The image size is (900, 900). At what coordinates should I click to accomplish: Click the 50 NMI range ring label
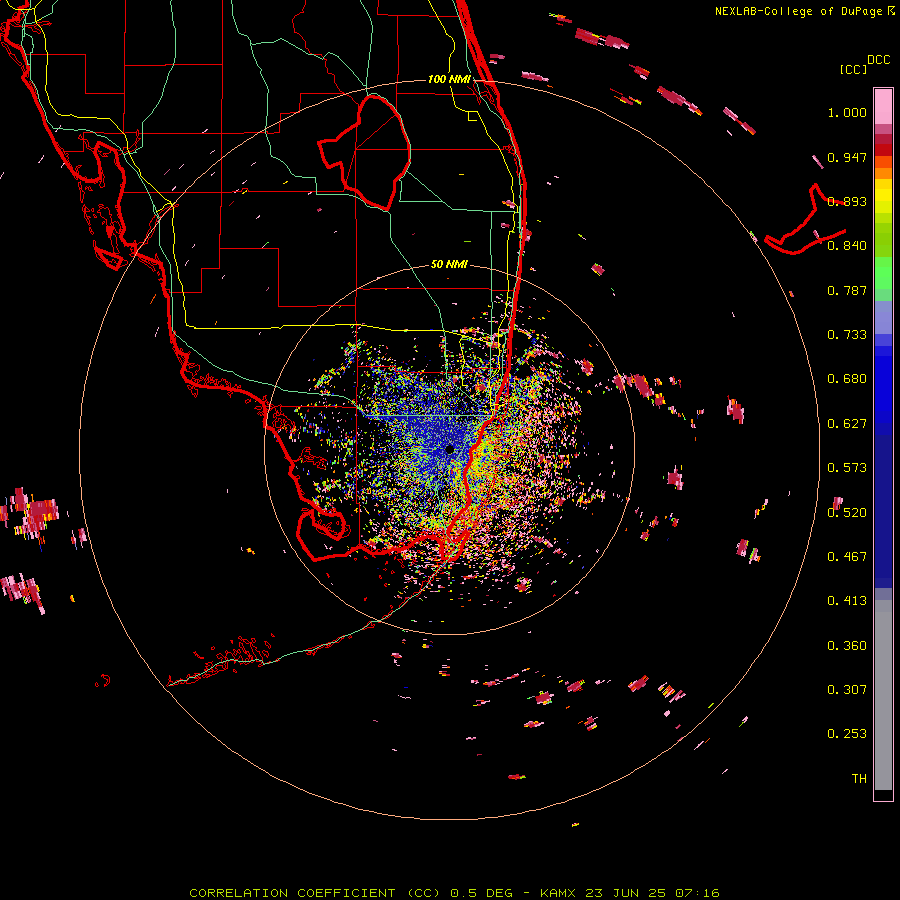pyautogui.click(x=449, y=265)
